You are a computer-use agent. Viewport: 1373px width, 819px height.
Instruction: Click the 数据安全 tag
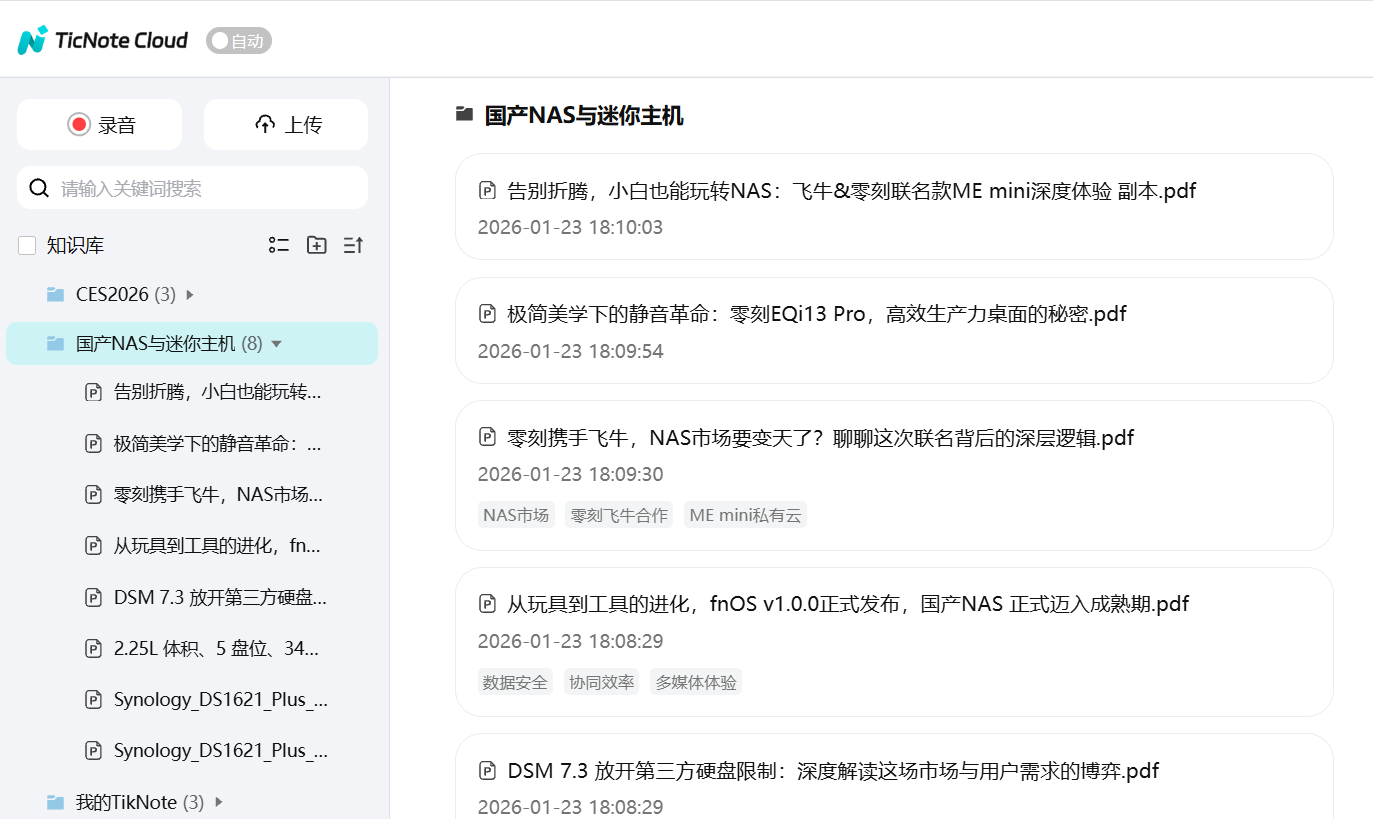tap(515, 682)
